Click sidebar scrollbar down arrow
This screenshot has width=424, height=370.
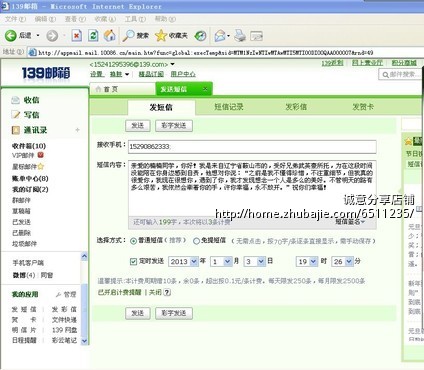84,341
